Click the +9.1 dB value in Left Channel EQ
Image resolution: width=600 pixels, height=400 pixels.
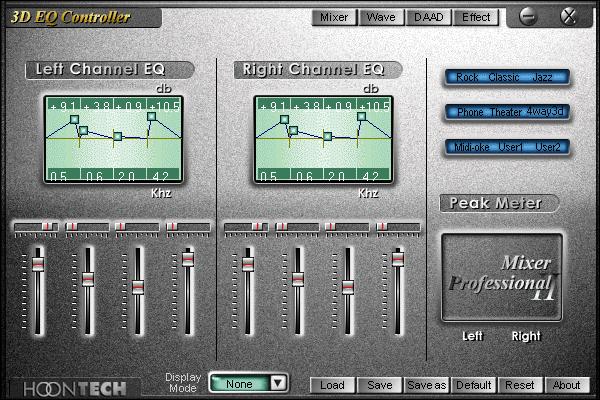coord(64,105)
